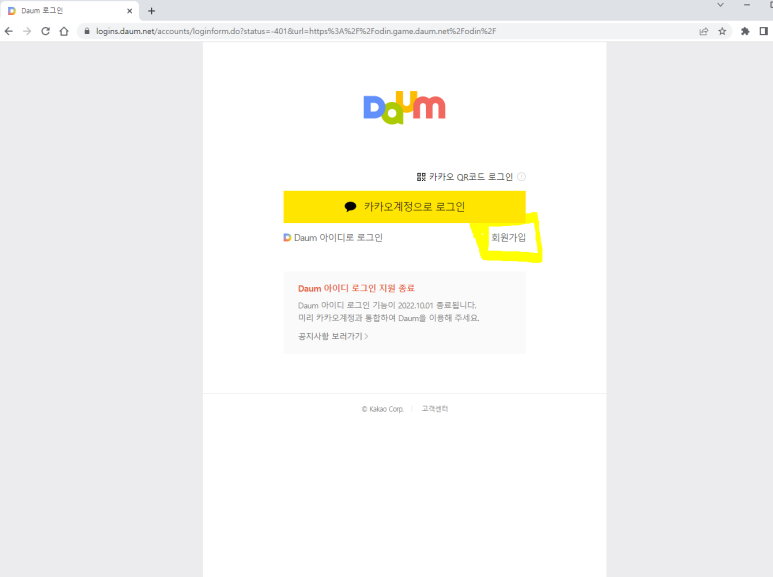Go to home page icon

[64, 31]
